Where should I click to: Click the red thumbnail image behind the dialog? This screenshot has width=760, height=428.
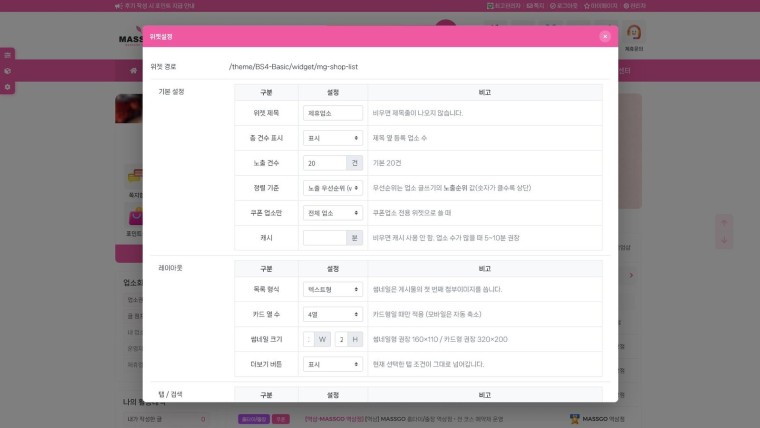tap(129, 109)
